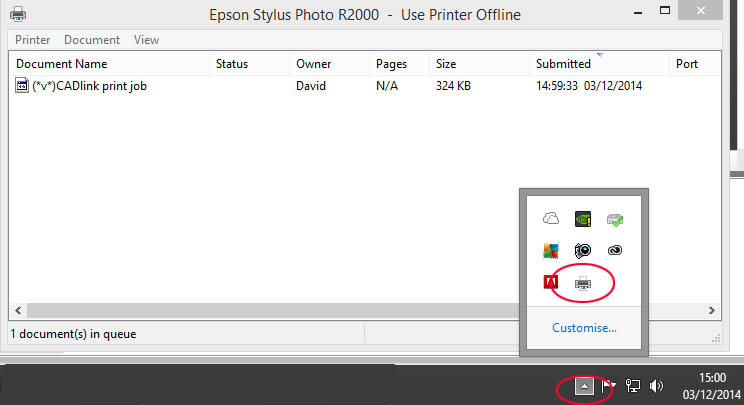Open the Document menu
Screen dimensions: 744x405
92,40
